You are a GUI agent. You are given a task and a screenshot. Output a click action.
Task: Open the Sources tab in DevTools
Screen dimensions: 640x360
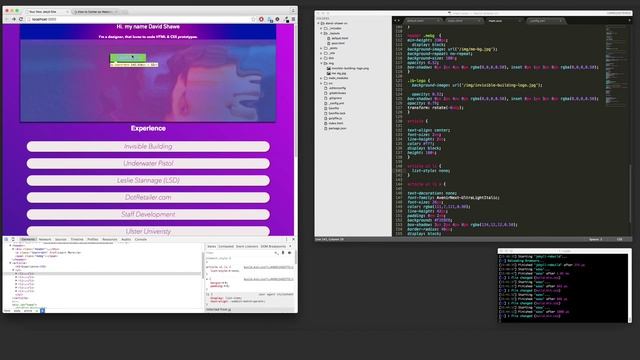60,239
